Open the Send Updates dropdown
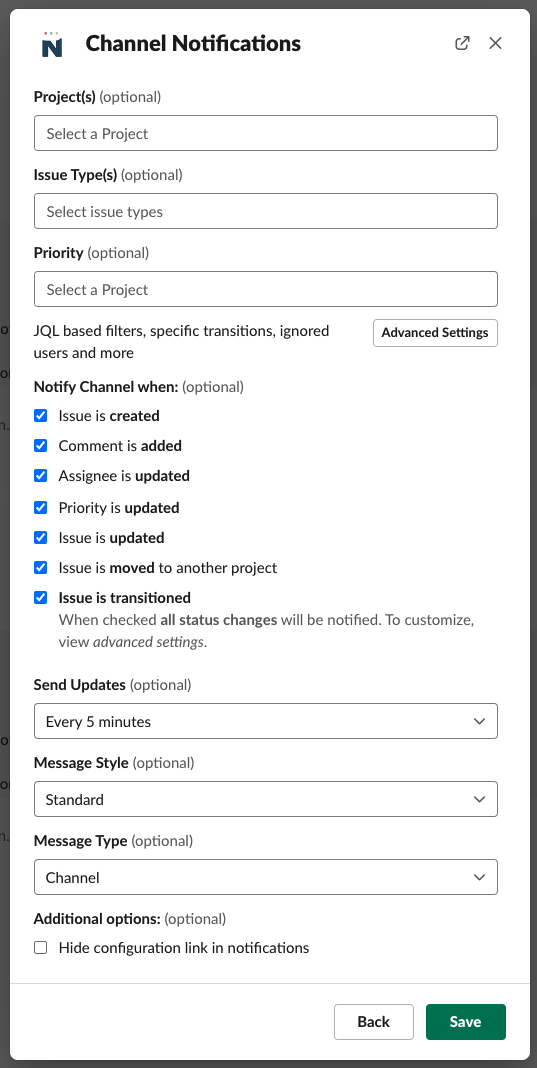Viewport: 537px width, 1068px height. pyautogui.click(x=266, y=721)
